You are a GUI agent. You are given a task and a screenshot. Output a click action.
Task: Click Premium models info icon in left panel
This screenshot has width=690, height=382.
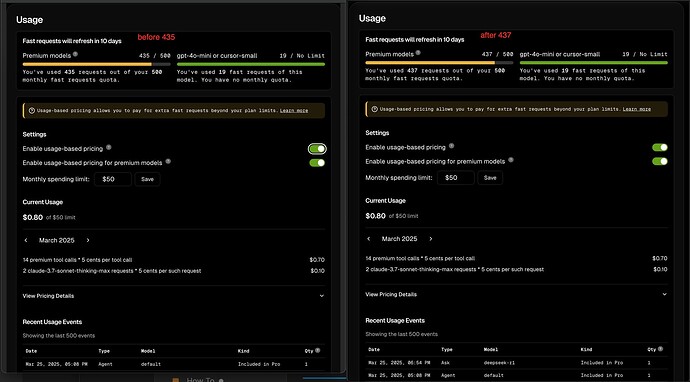coord(75,55)
